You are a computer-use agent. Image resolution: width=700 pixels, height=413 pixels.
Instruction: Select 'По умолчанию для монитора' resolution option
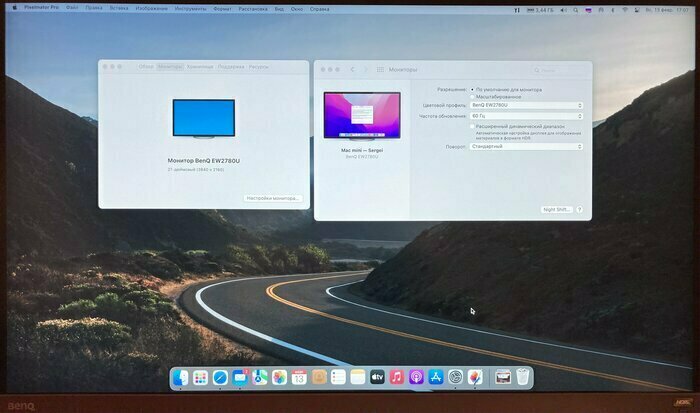472,89
